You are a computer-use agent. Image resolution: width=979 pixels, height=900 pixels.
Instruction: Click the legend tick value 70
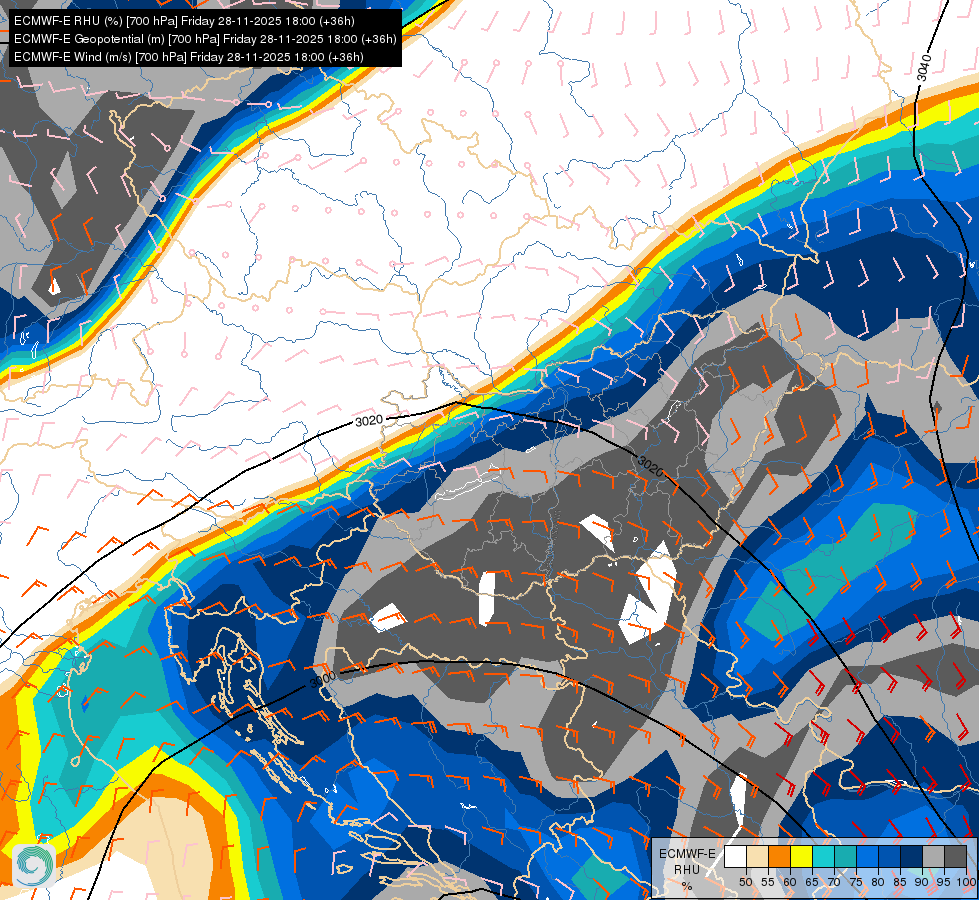[x=834, y=883]
